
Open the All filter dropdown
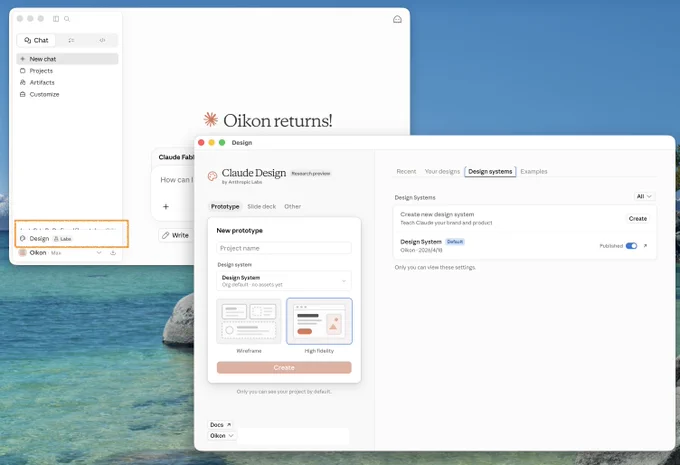644,196
